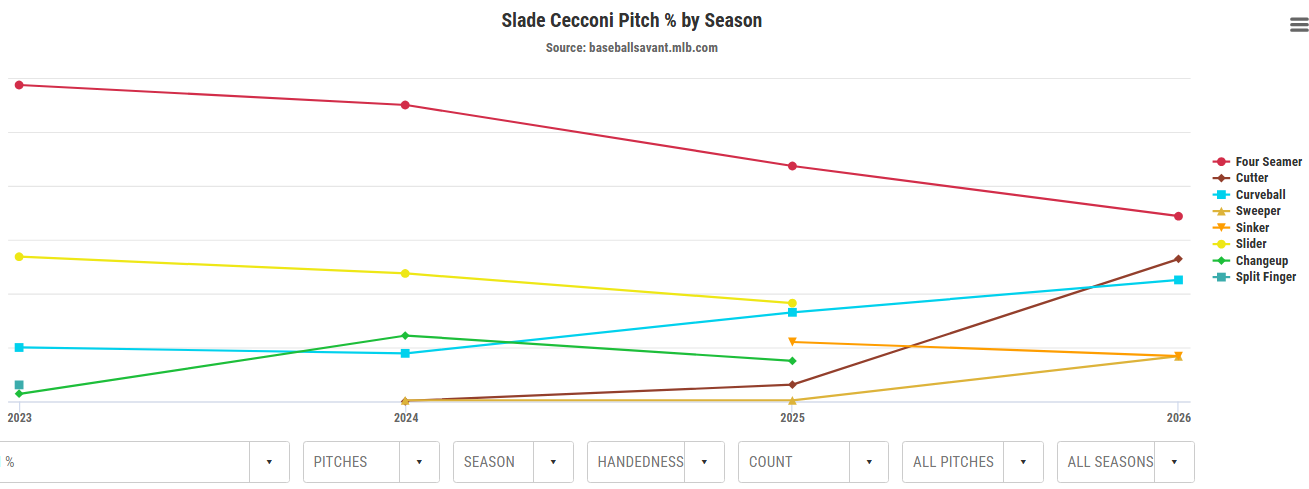Viewport: 1309px width, 489px height.
Task: Click the Curveball square legend icon
Action: click(1220, 195)
